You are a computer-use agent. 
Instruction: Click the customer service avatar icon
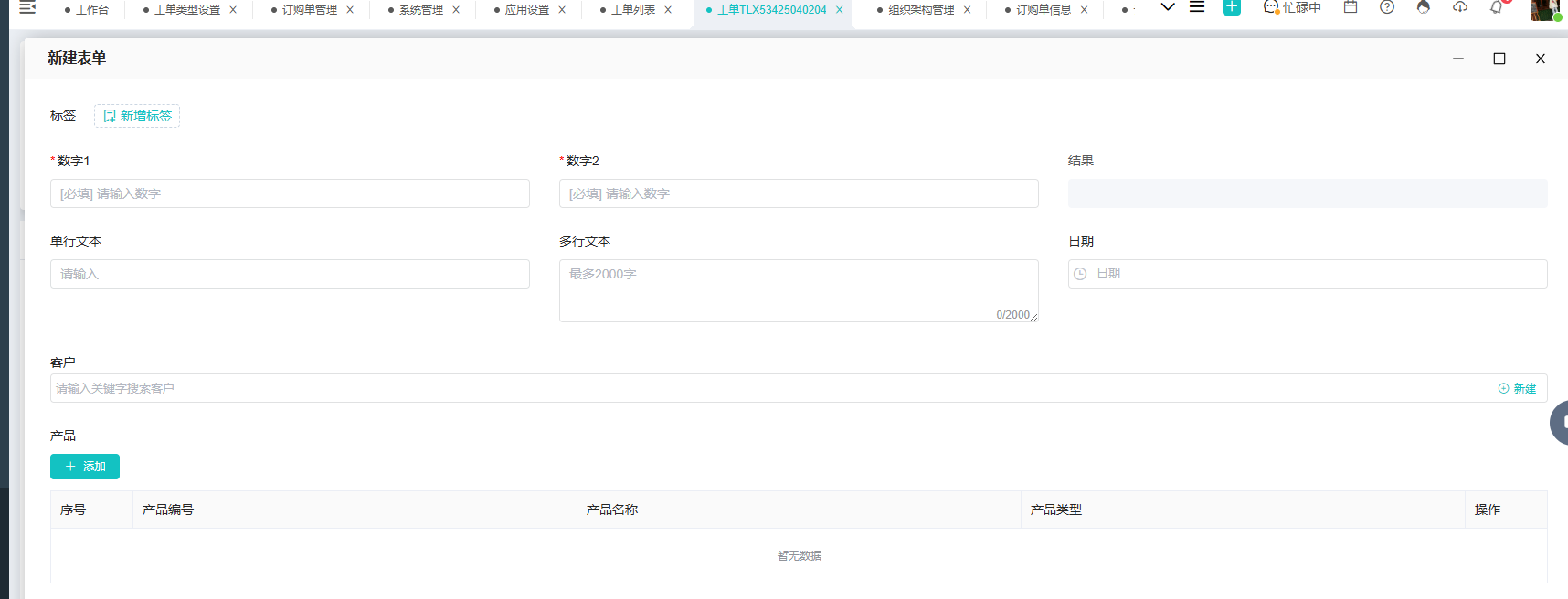tap(1424, 7)
